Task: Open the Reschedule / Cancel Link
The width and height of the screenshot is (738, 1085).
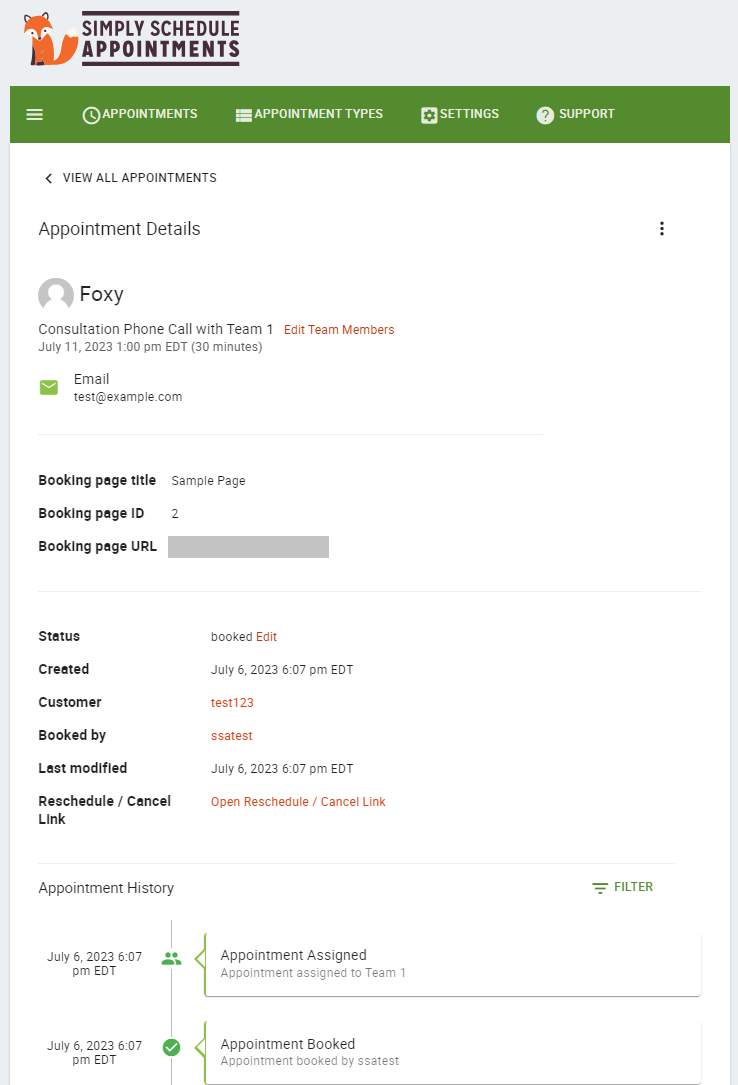Action: click(x=298, y=801)
